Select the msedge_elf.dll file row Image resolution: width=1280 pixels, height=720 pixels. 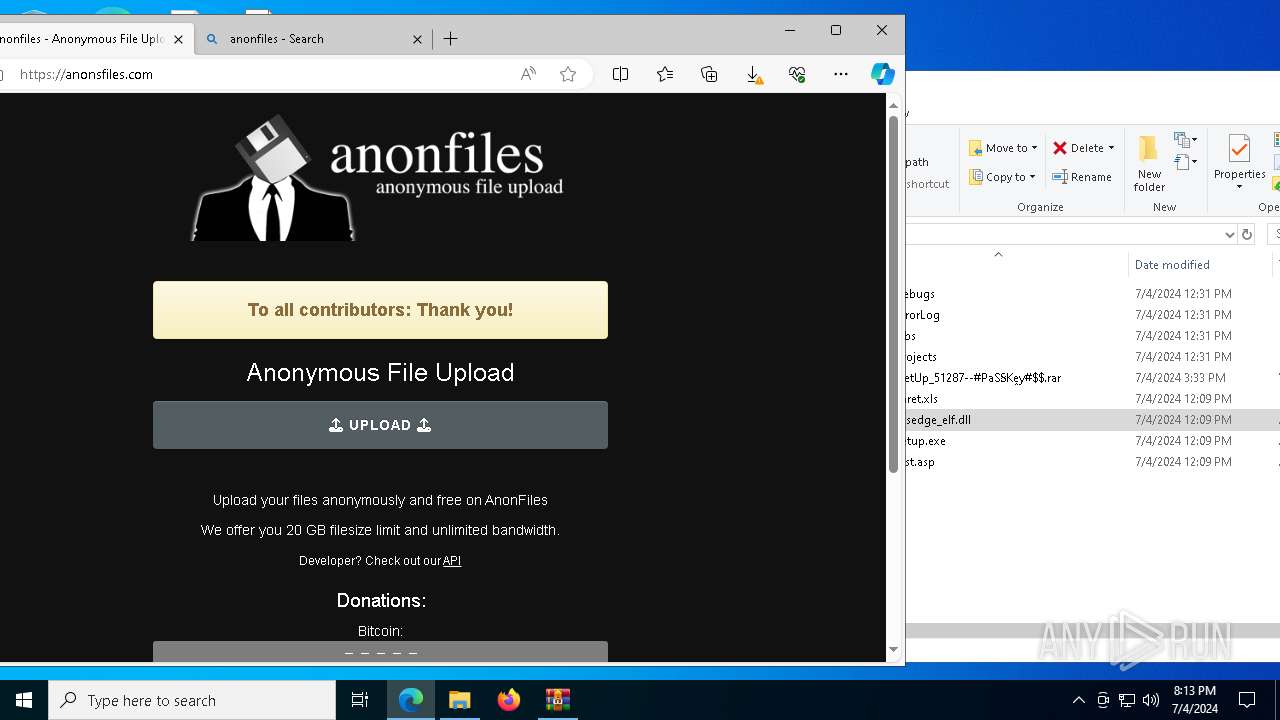(1092, 420)
